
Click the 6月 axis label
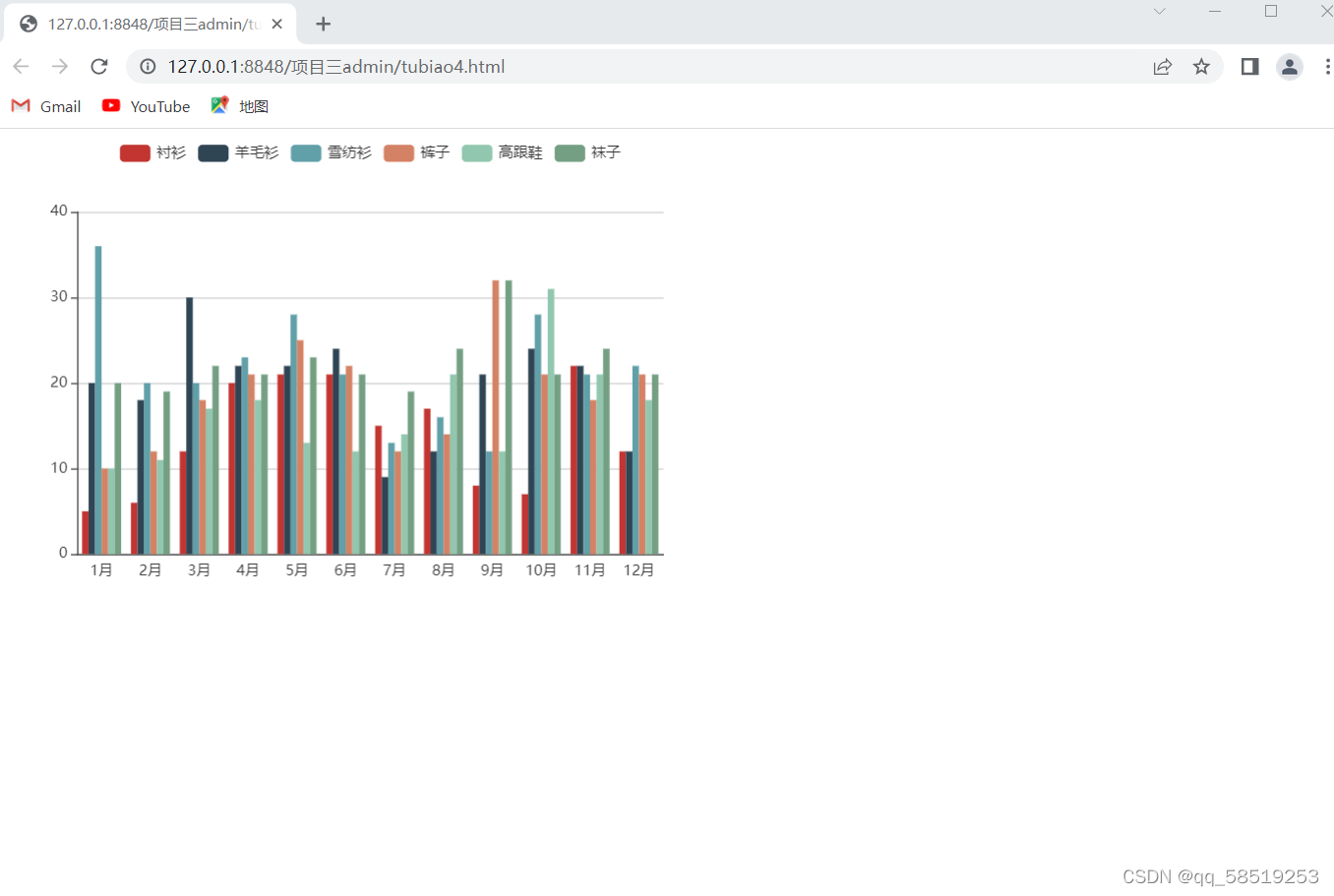click(x=345, y=570)
